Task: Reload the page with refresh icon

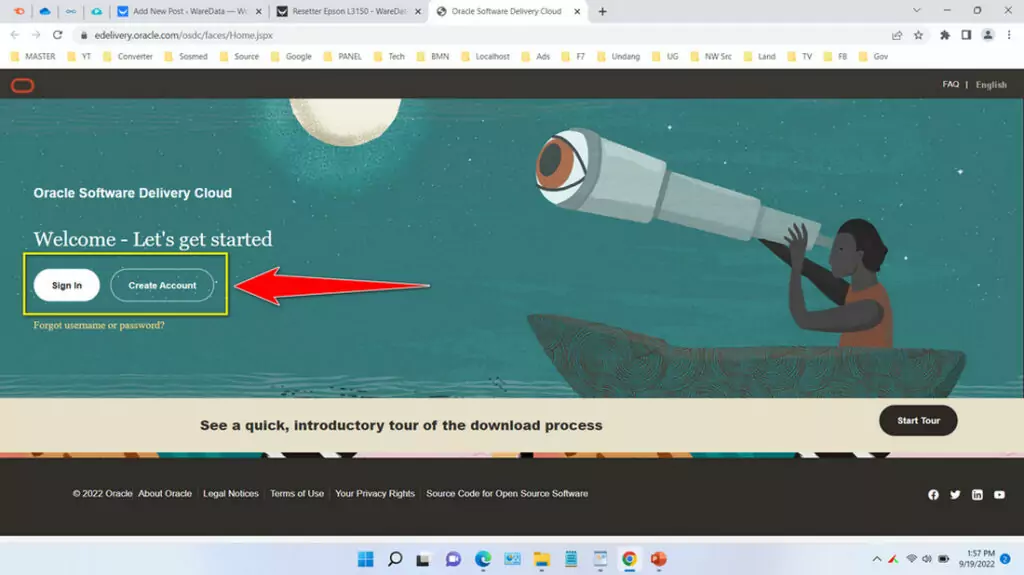Action: 57,35
